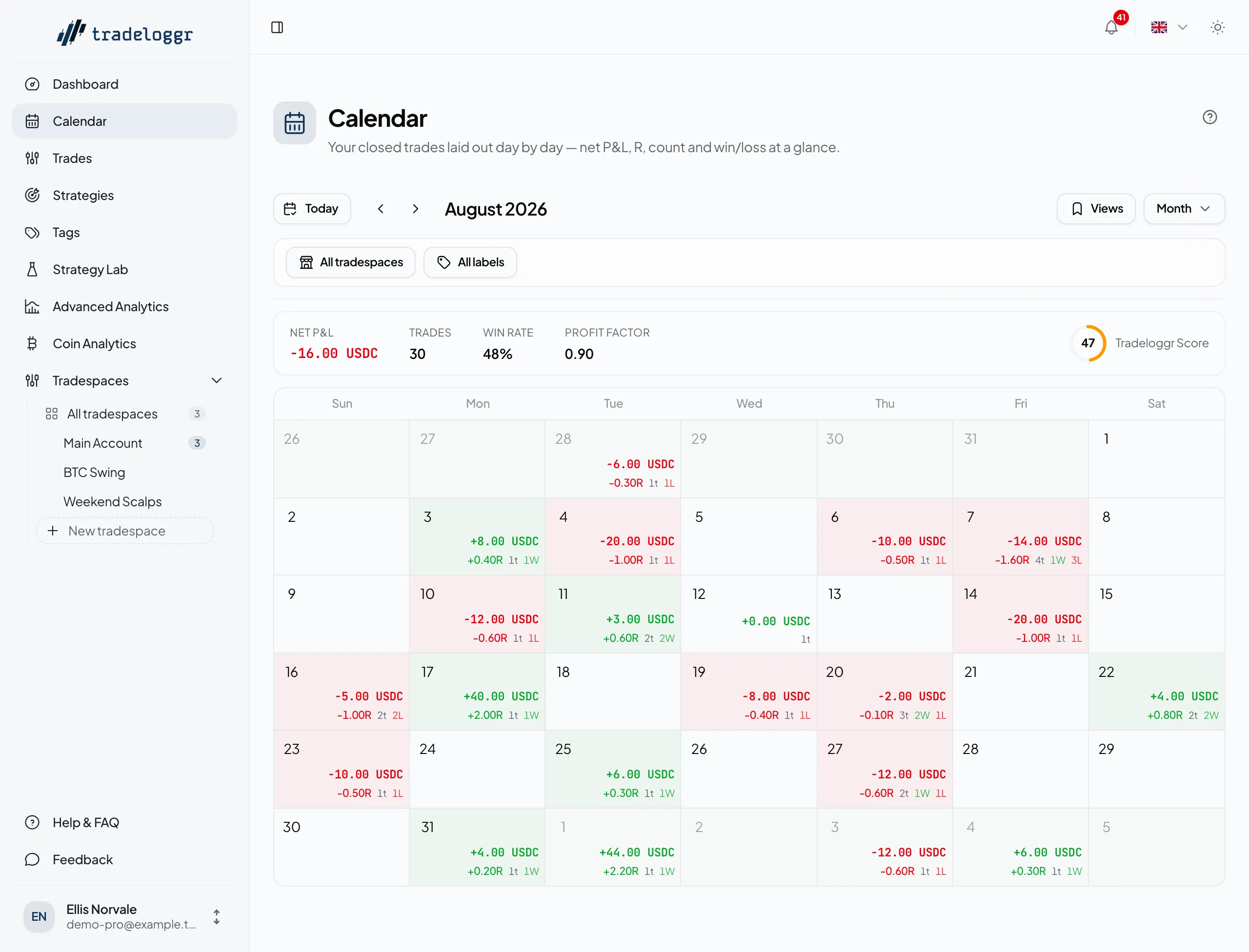The width and height of the screenshot is (1249, 952).
Task: Click Net P&L value -16.00 USDC
Action: click(x=334, y=354)
